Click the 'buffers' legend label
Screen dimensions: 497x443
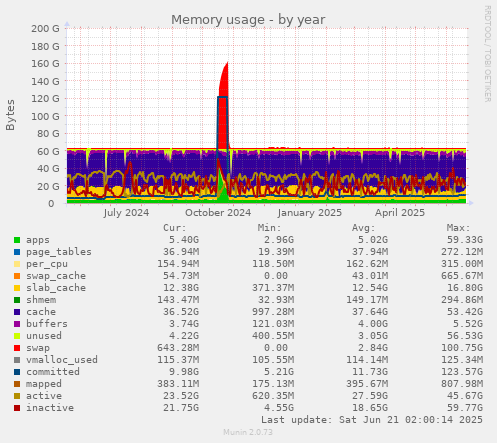click(x=47, y=324)
